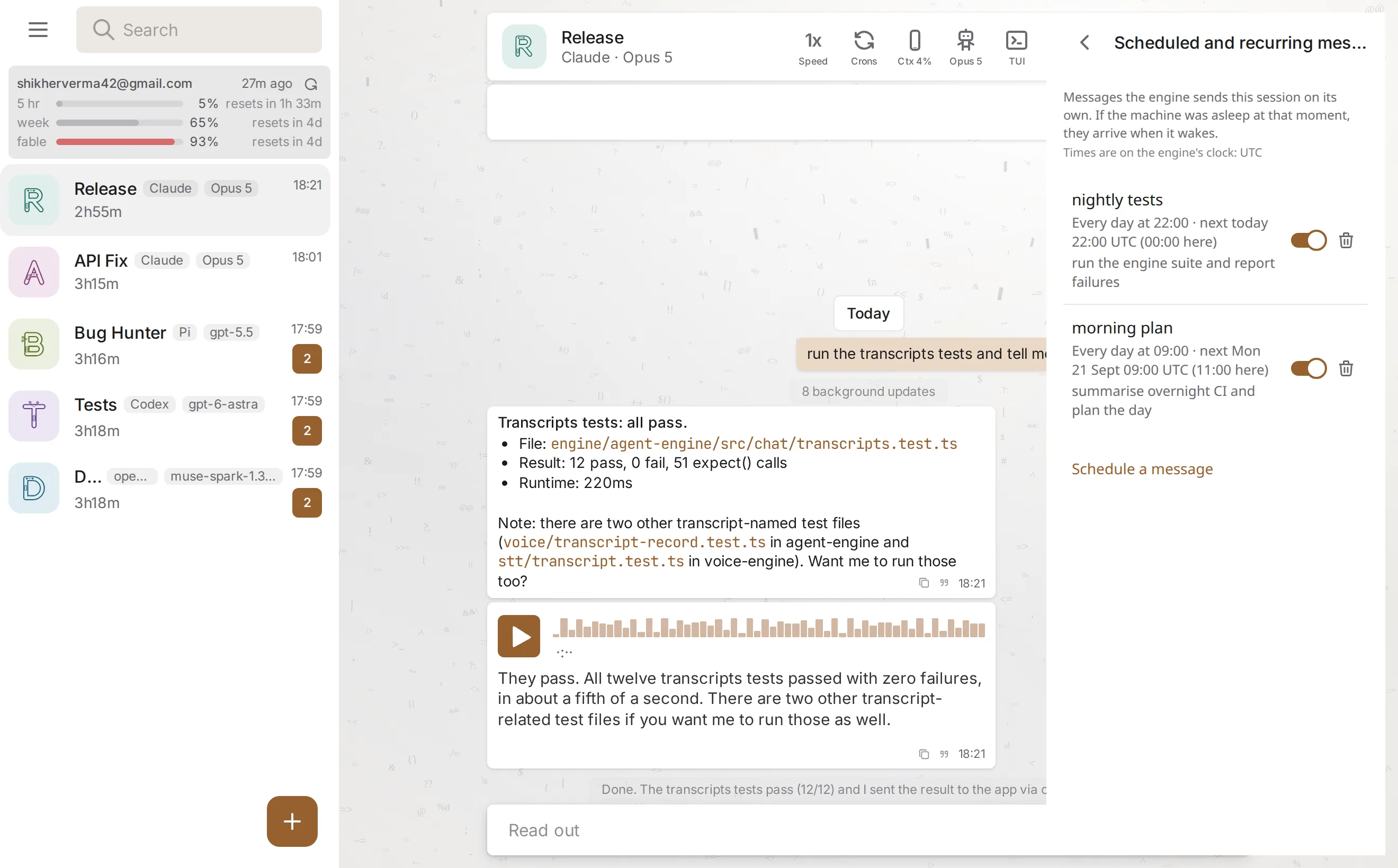Quote the Transcripts tests message
The width and height of the screenshot is (1398, 868).
[x=944, y=583]
